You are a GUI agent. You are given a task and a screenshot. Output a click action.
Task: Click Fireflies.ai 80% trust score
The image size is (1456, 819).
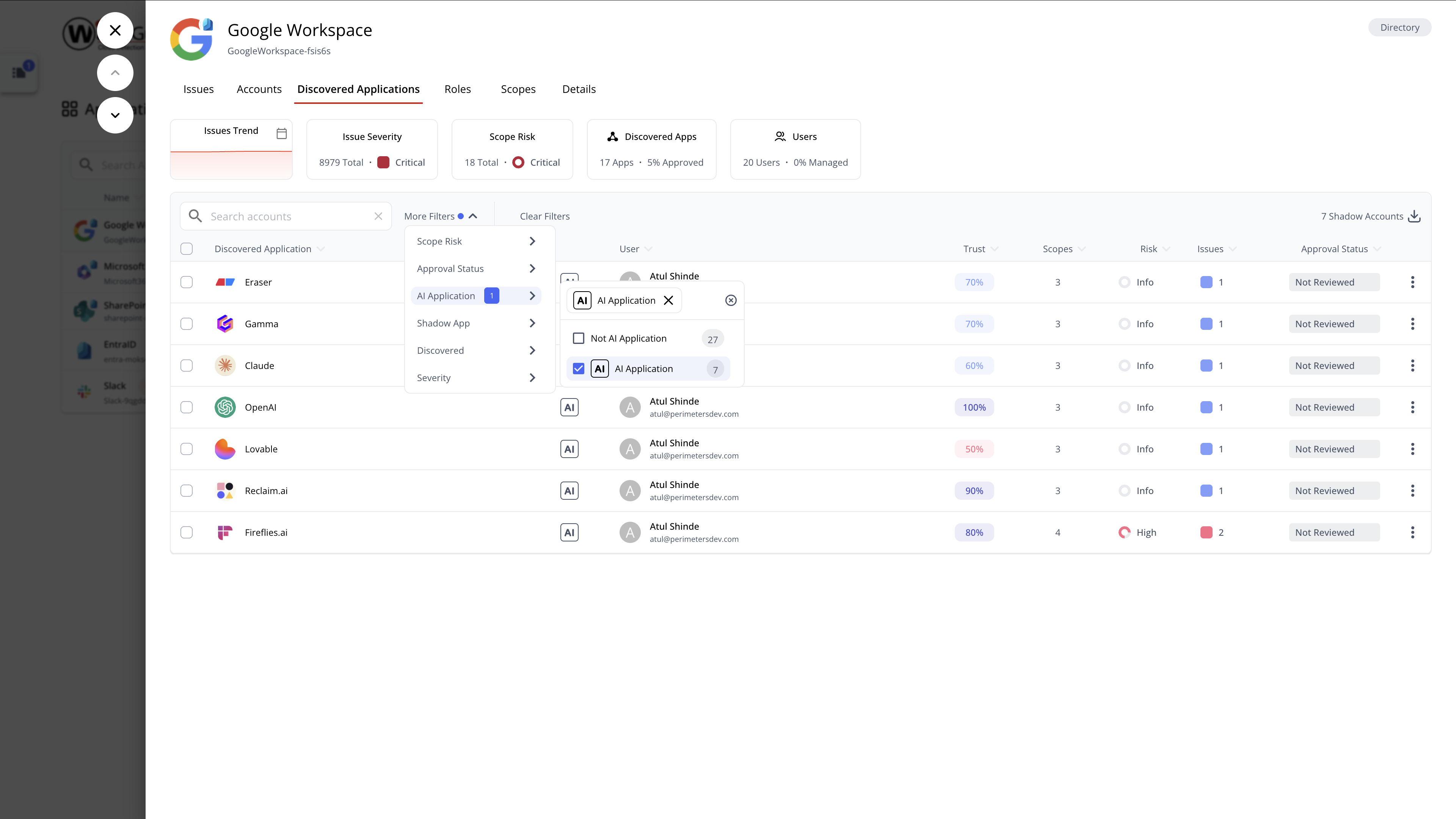tap(974, 532)
